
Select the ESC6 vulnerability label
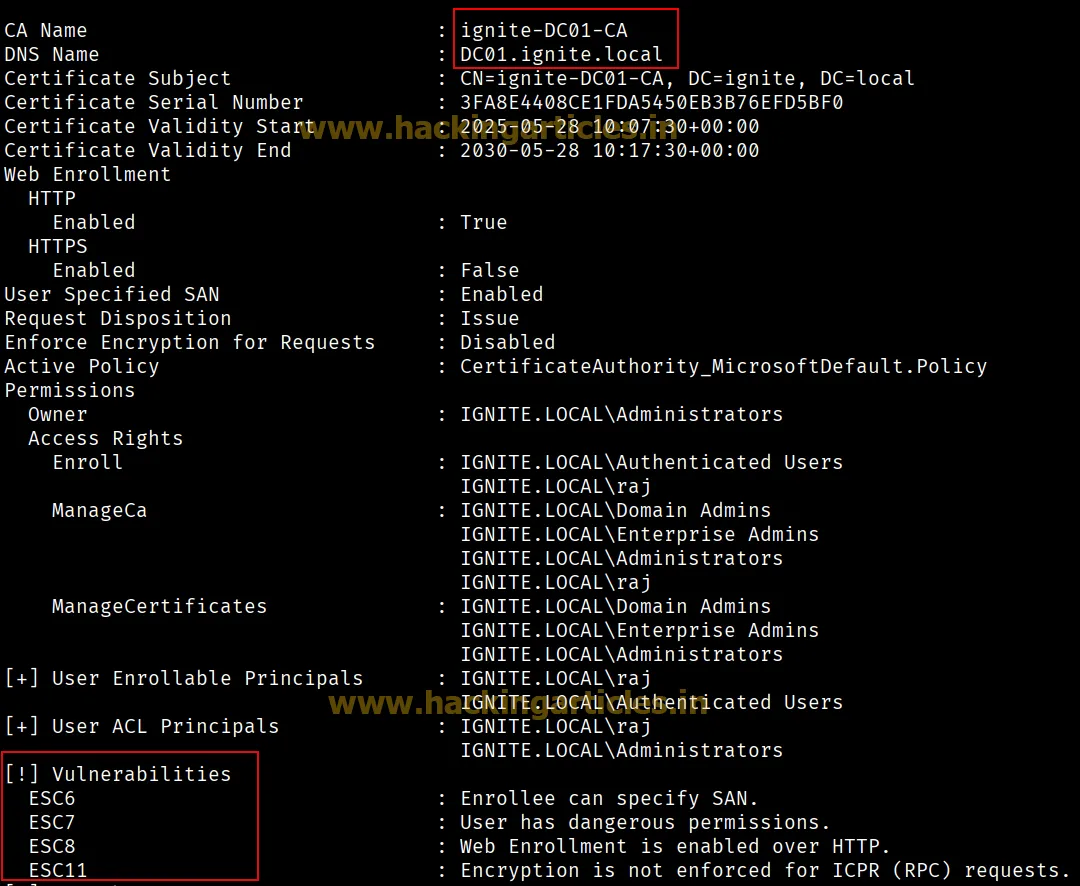click(x=52, y=798)
